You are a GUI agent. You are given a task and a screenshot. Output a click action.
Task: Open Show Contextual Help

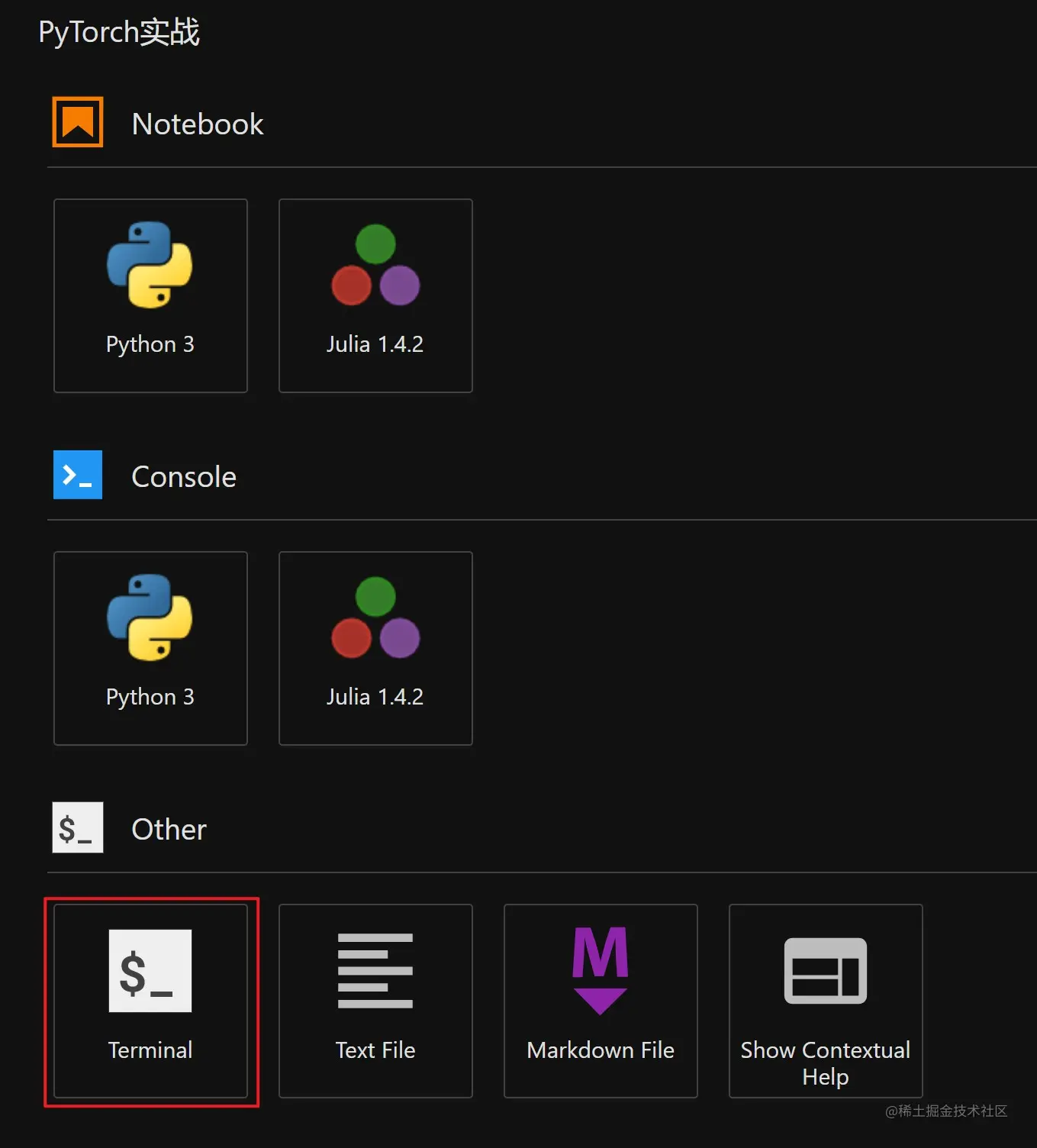click(x=826, y=1001)
